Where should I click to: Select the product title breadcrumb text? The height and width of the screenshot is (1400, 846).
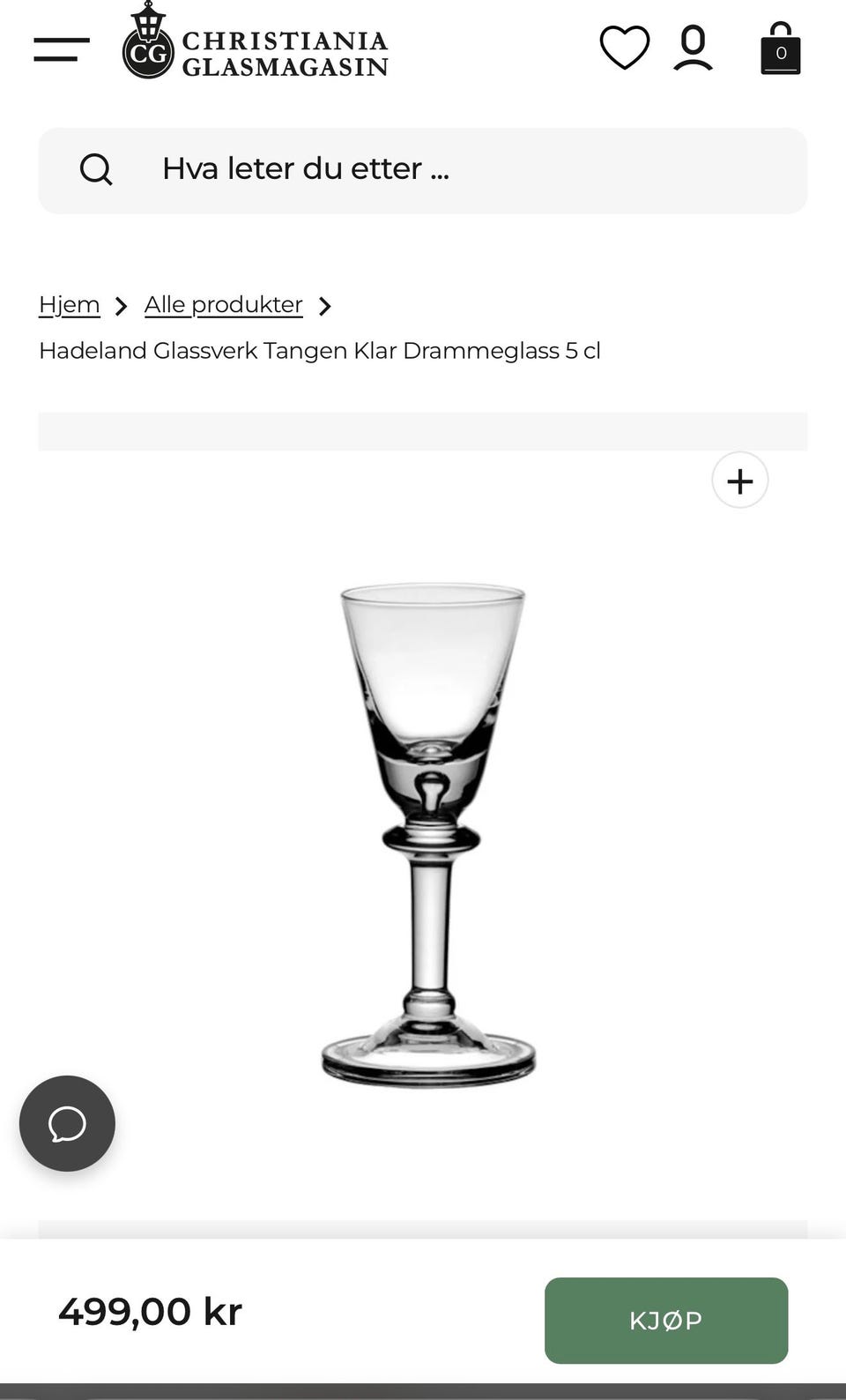tap(320, 351)
